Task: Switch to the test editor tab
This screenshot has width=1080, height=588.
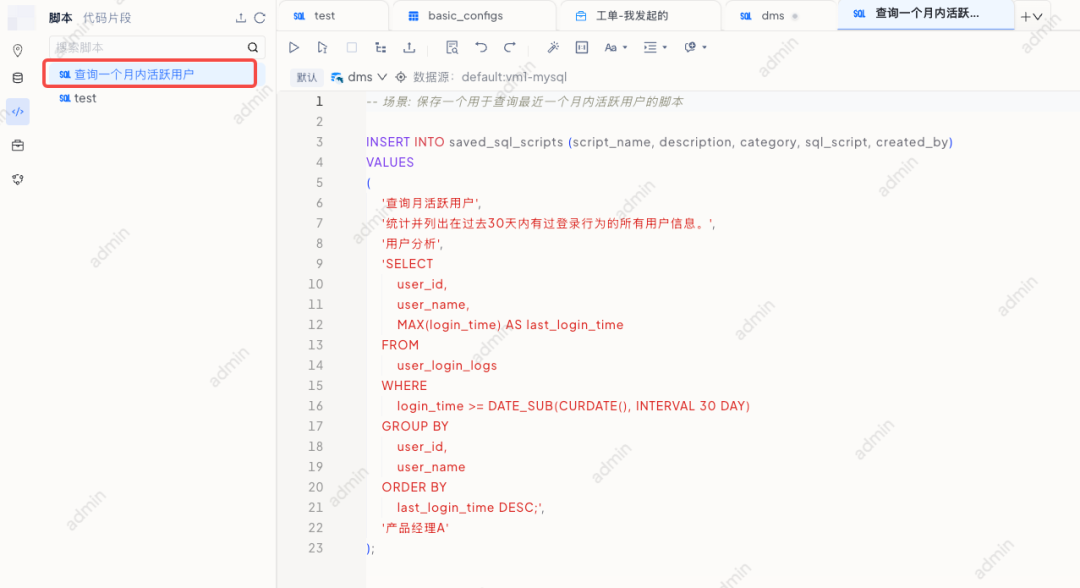Action: click(333, 15)
